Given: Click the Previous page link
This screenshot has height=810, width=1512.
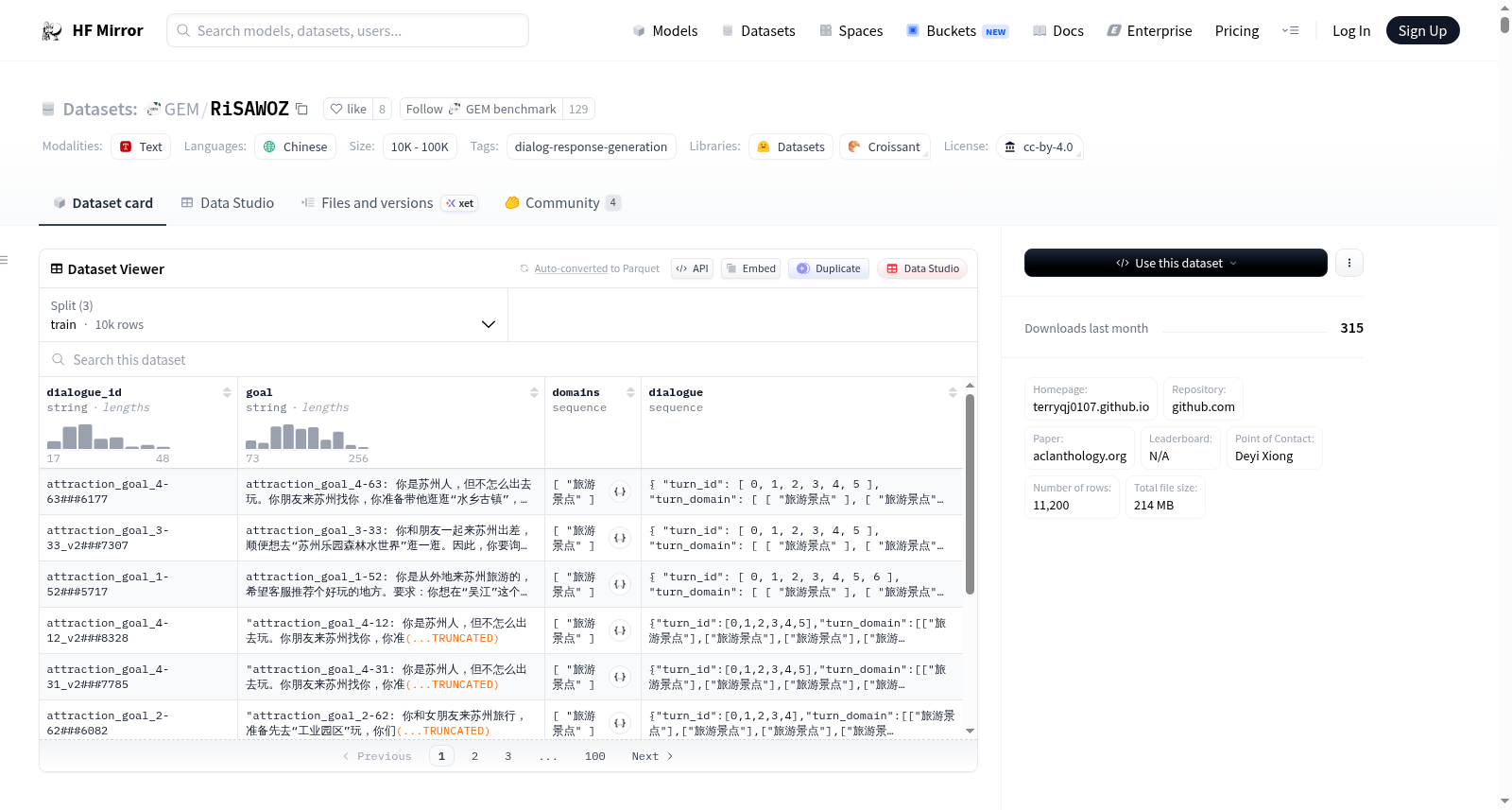Looking at the screenshot, I should tap(377, 756).
